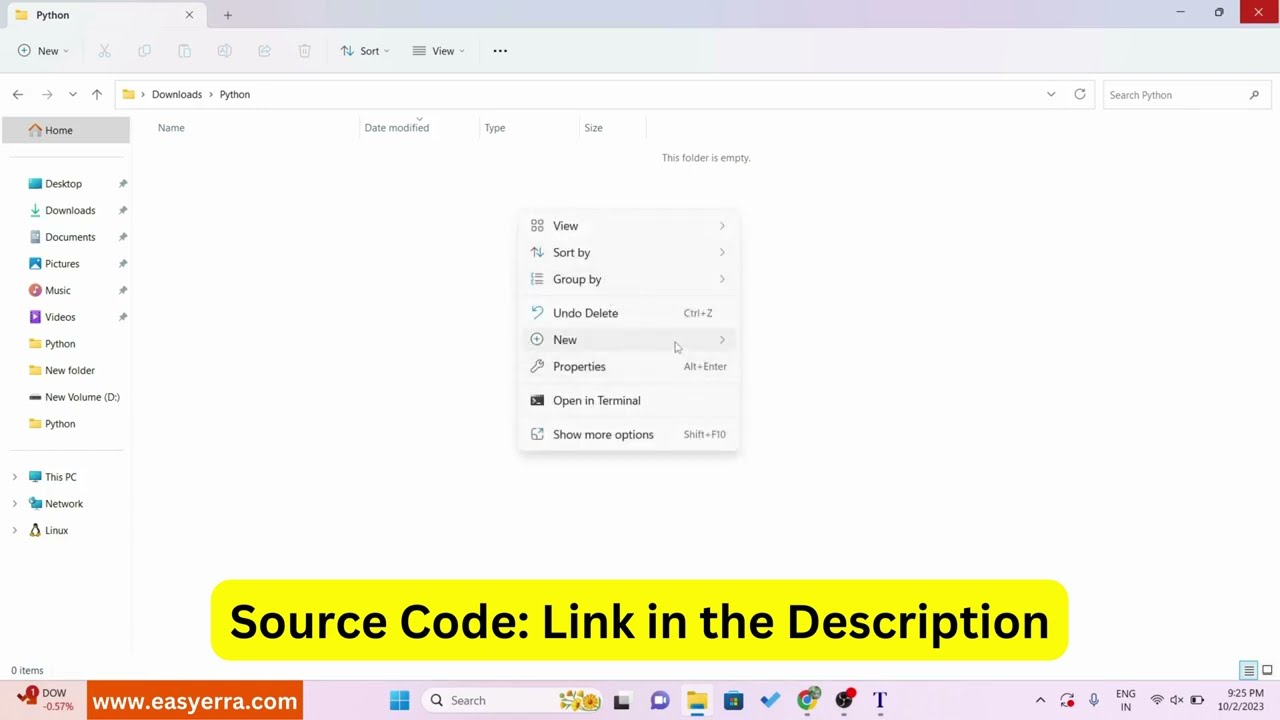This screenshot has width=1280, height=720.
Task: Click the Share icon in toolbar
Action: 264,51
